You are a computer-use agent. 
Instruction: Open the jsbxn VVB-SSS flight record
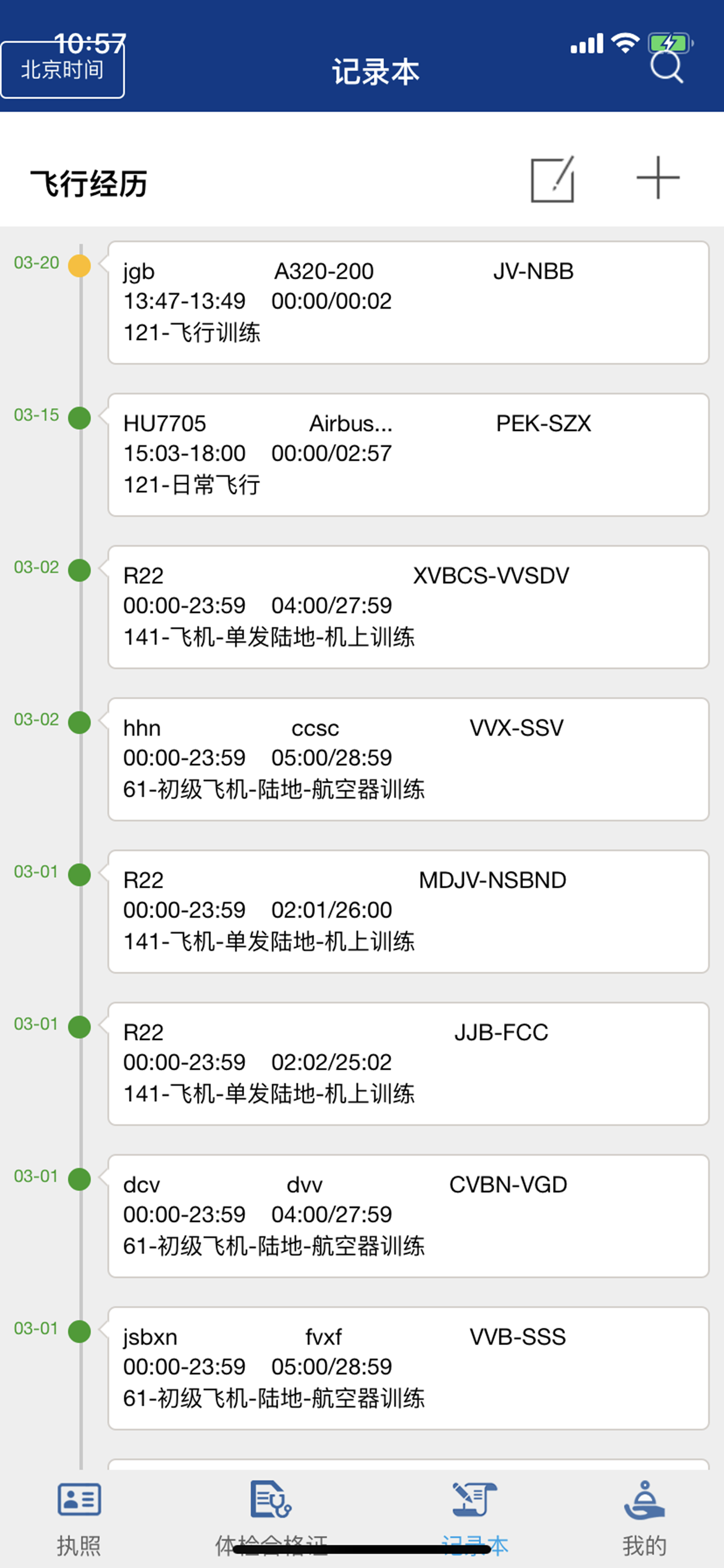pos(408,1368)
